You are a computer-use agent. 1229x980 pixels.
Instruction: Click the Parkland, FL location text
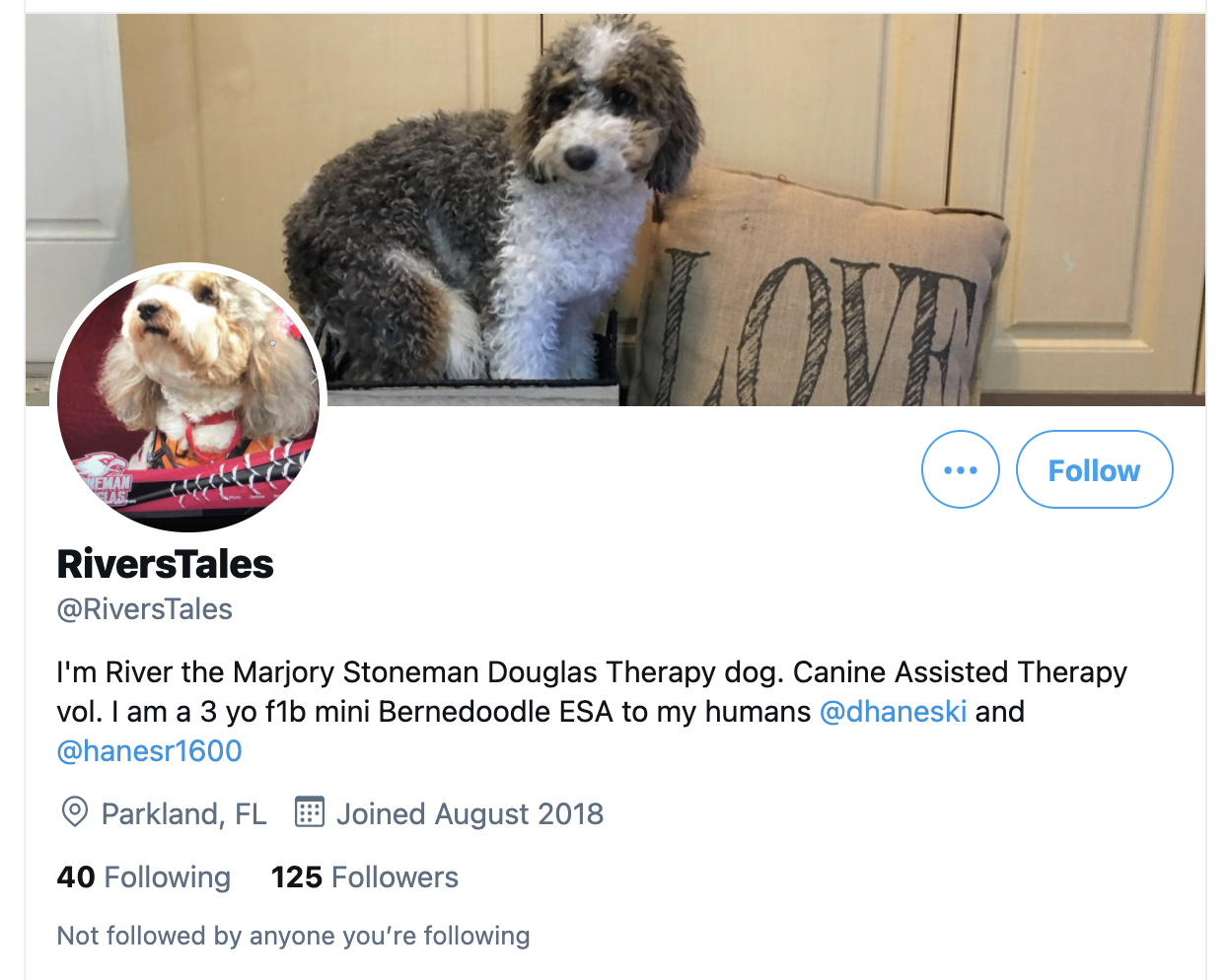coord(184,813)
